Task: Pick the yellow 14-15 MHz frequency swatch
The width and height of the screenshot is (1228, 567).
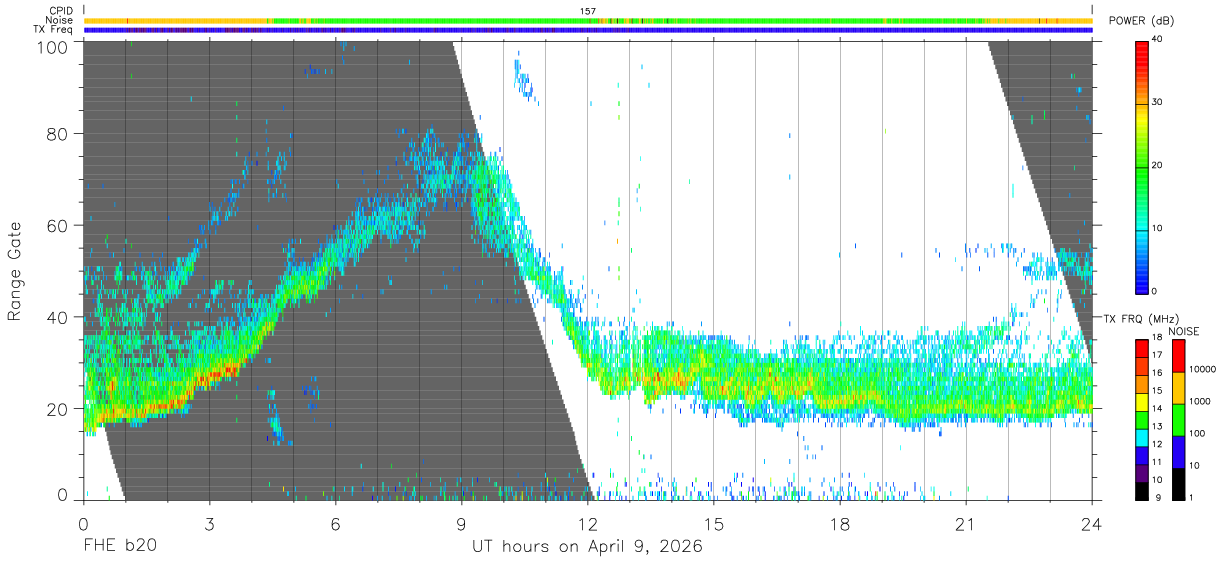Action: click(1141, 400)
